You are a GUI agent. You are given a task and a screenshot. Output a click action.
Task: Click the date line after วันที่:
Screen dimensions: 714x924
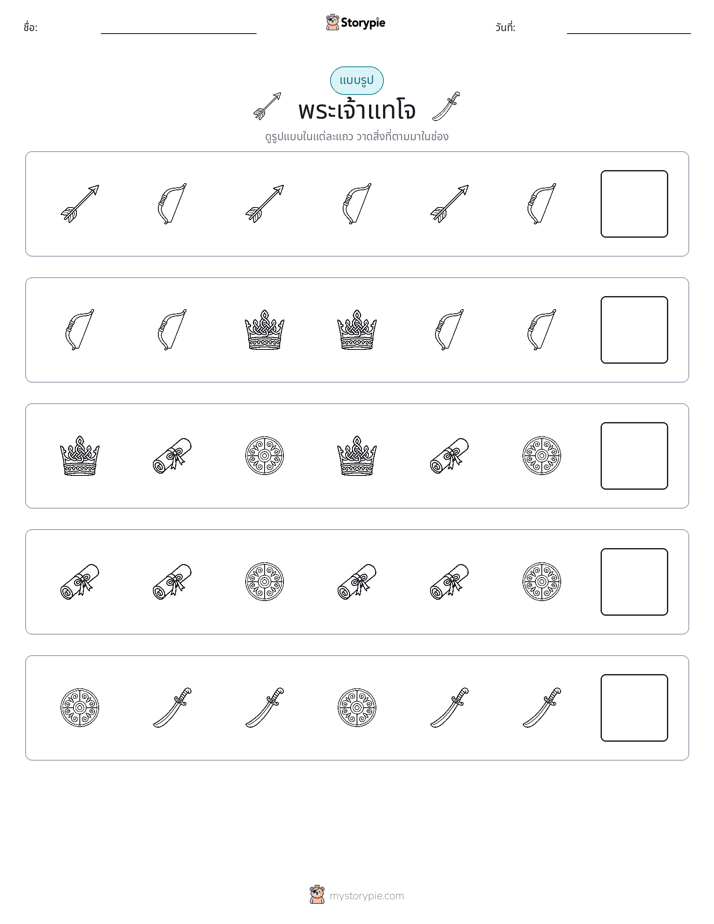tap(629, 33)
